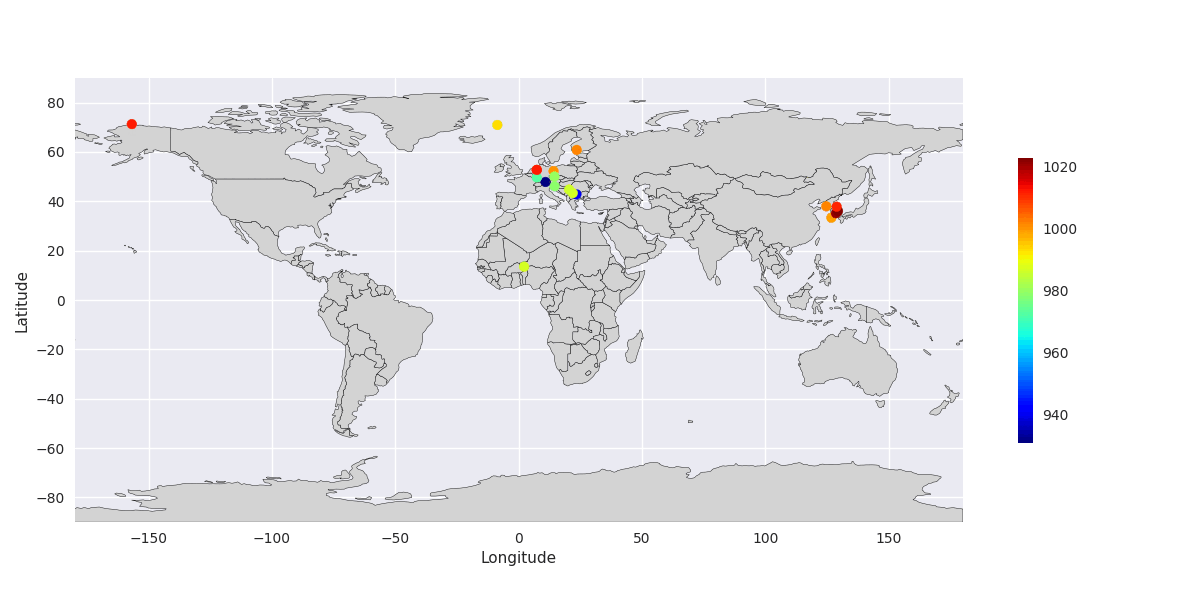Image resolution: width=1200 pixels, height=600 pixels.
Task: Click the 0 tick on the longitude axis
Action: tap(519, 538)
